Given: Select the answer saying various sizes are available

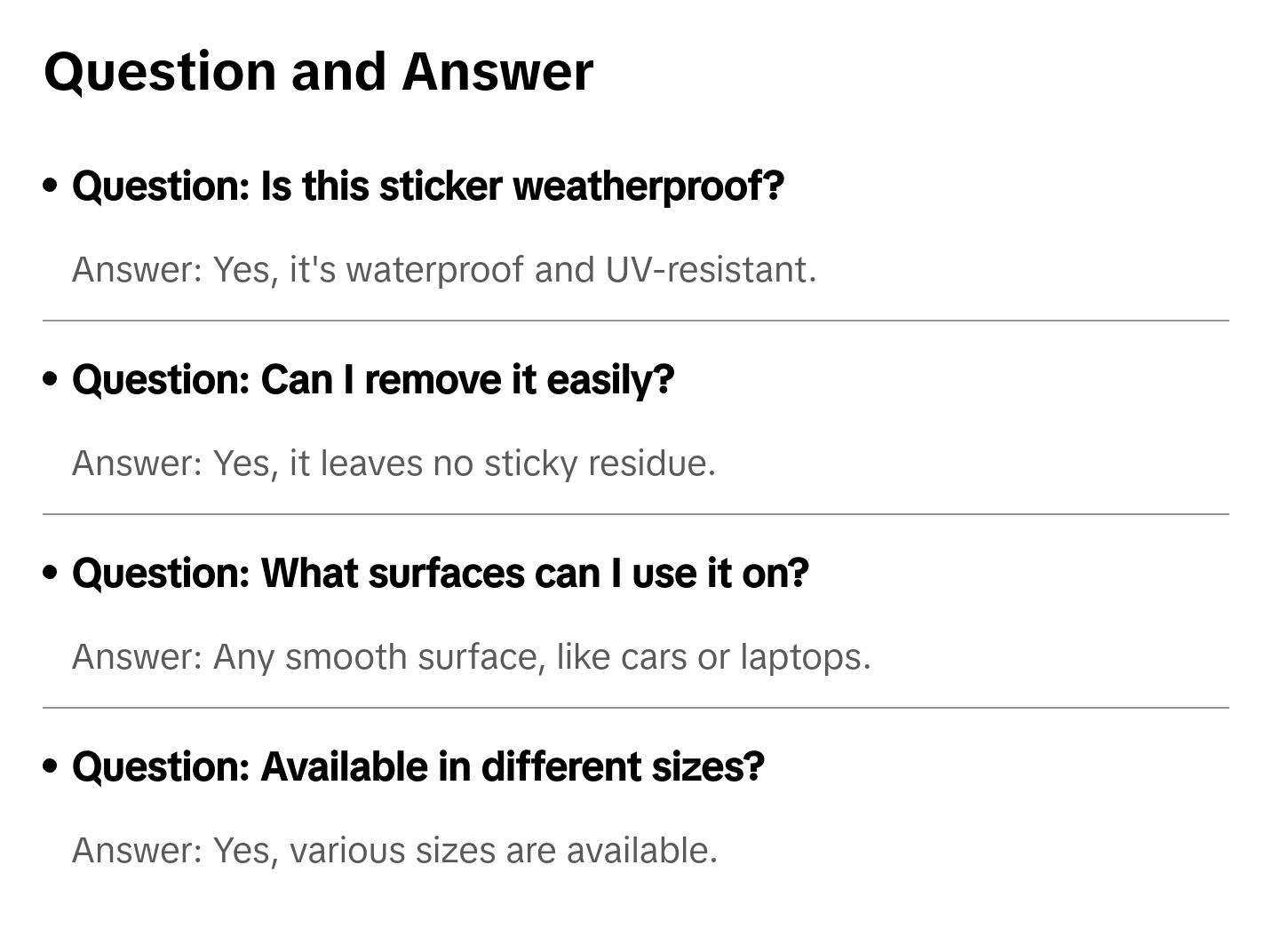Looking at the screenshot, I should point(394,851).
